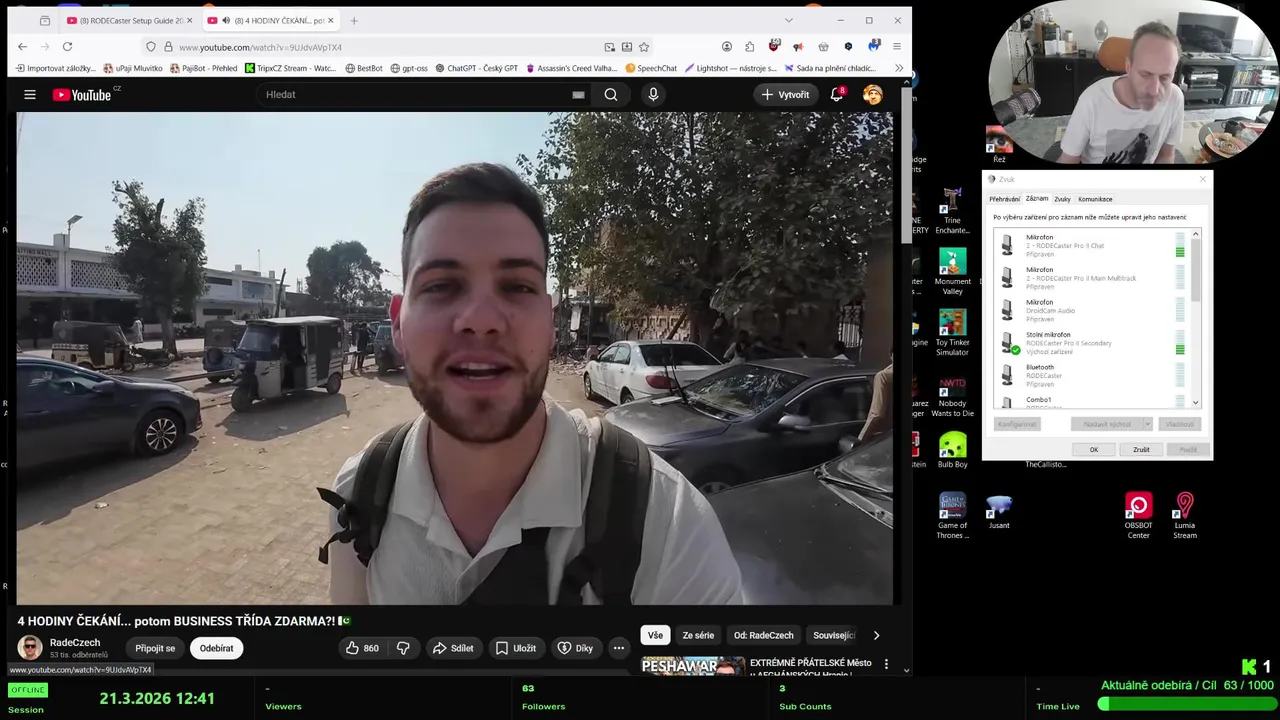
Task: Open RadeCzech channel avatar
Action: (30, 647)
